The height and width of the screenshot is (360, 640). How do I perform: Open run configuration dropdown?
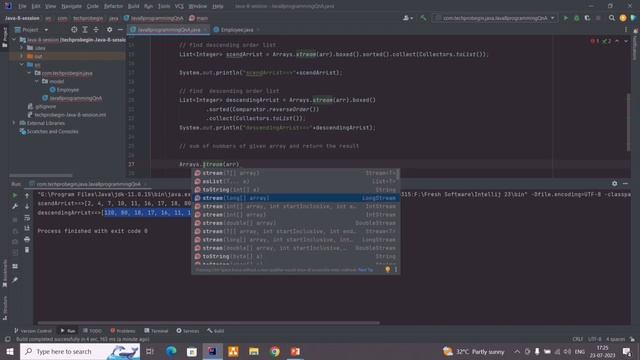coord(495,18)
